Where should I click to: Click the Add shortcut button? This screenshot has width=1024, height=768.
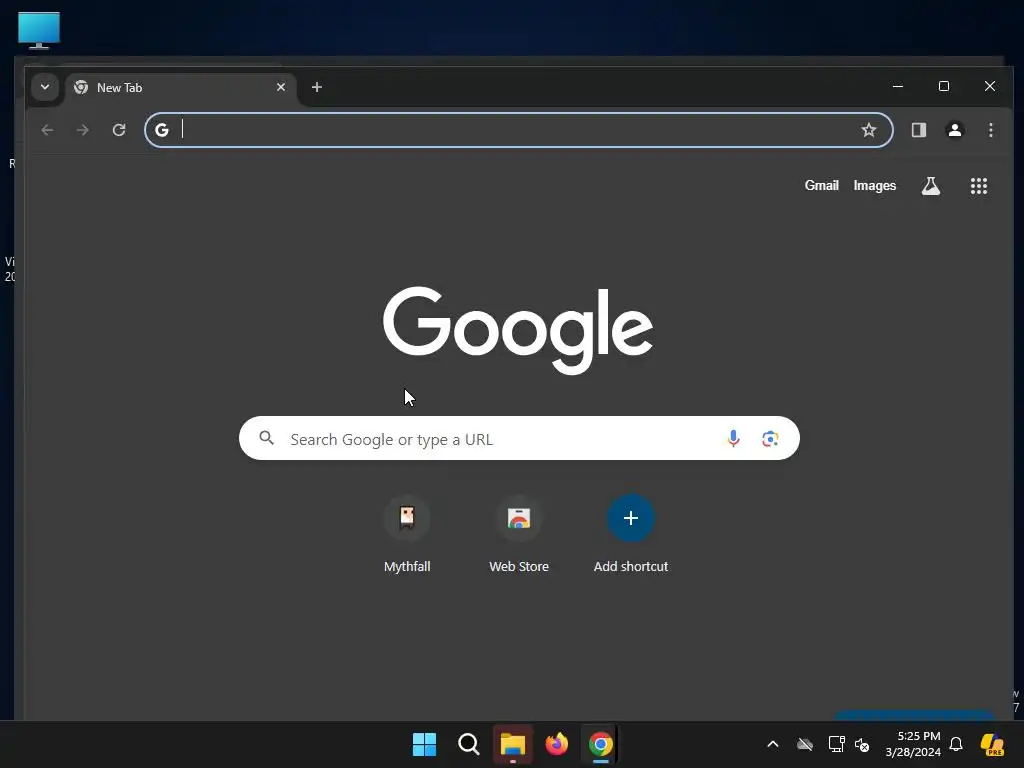(631, 534)
